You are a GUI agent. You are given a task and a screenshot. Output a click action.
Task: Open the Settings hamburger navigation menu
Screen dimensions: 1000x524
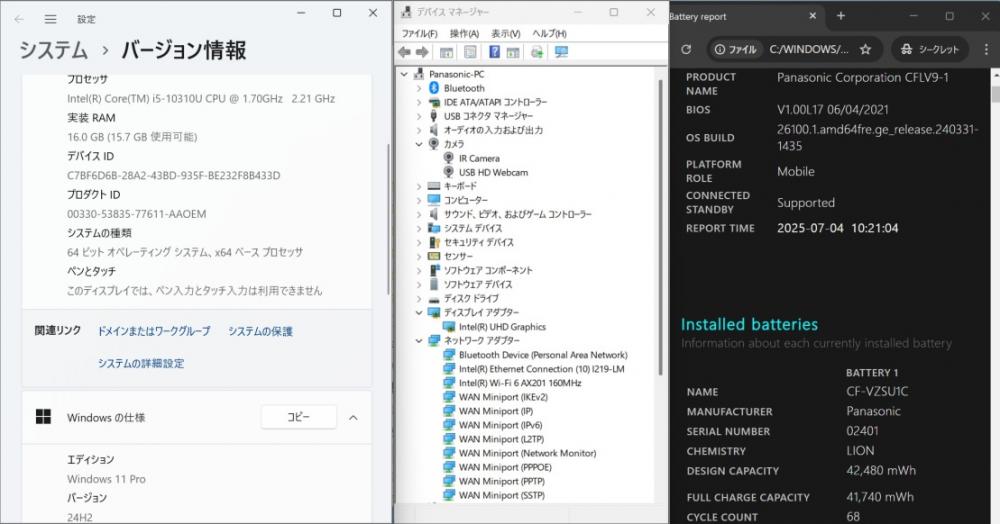[50, 19]
